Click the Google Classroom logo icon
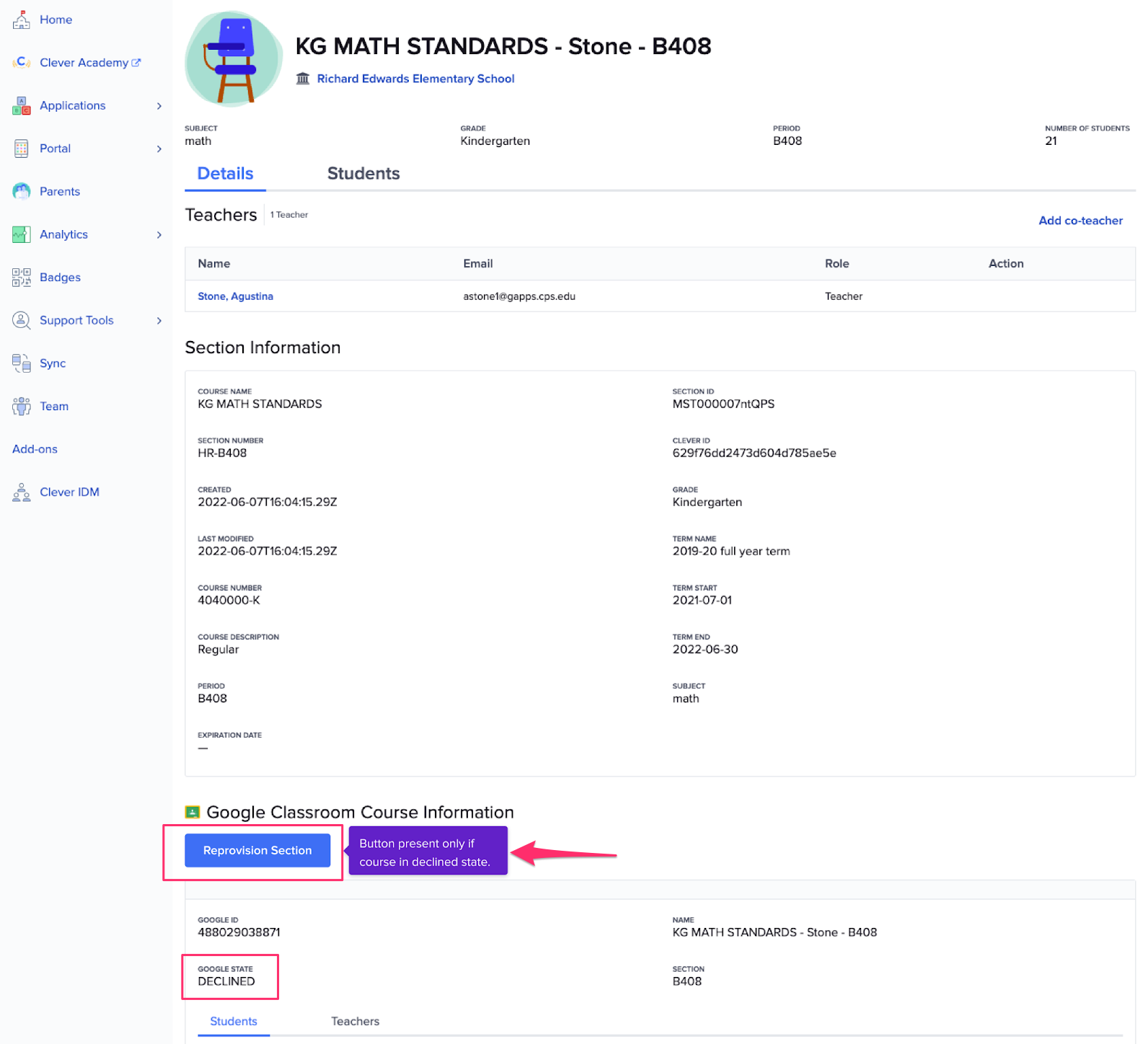1148x1044 pixels. click(x=193, y=813)
